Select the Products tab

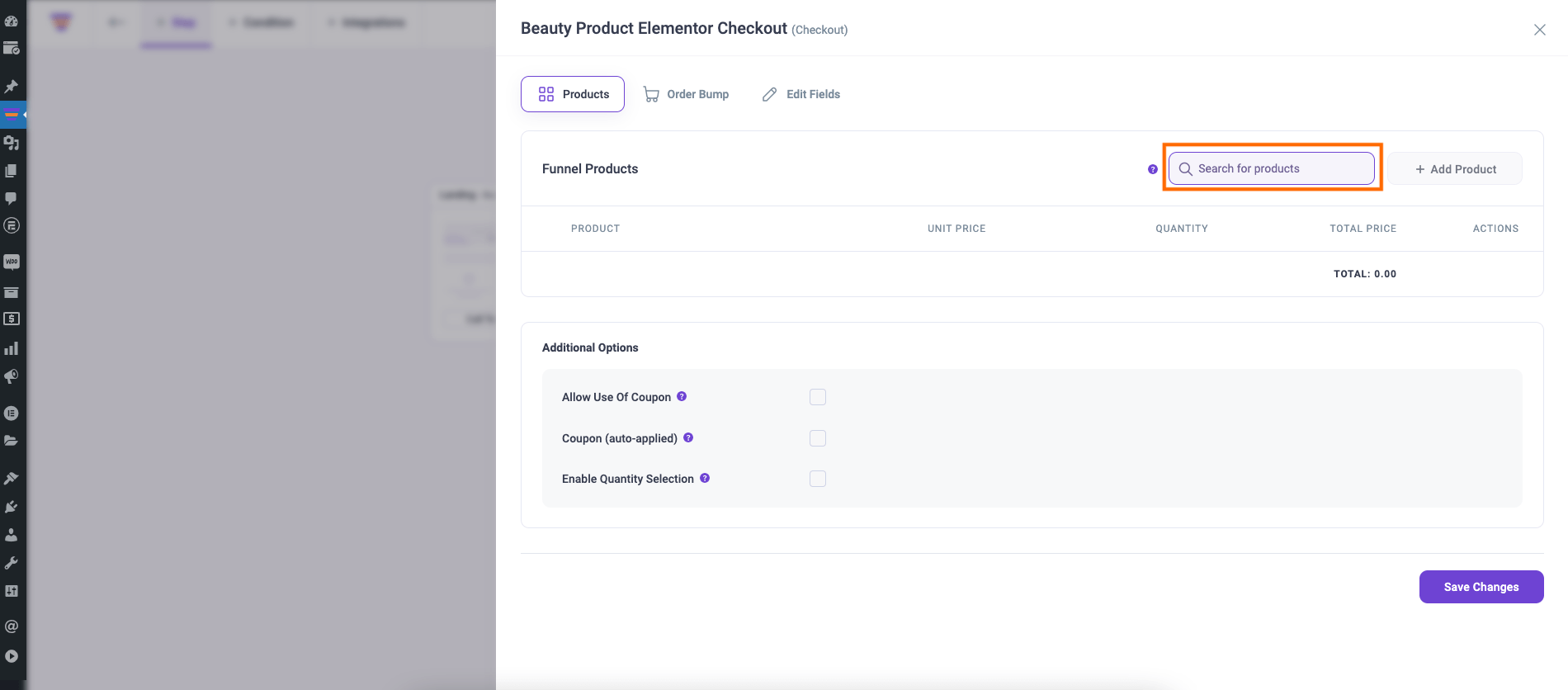coord(573,94)
